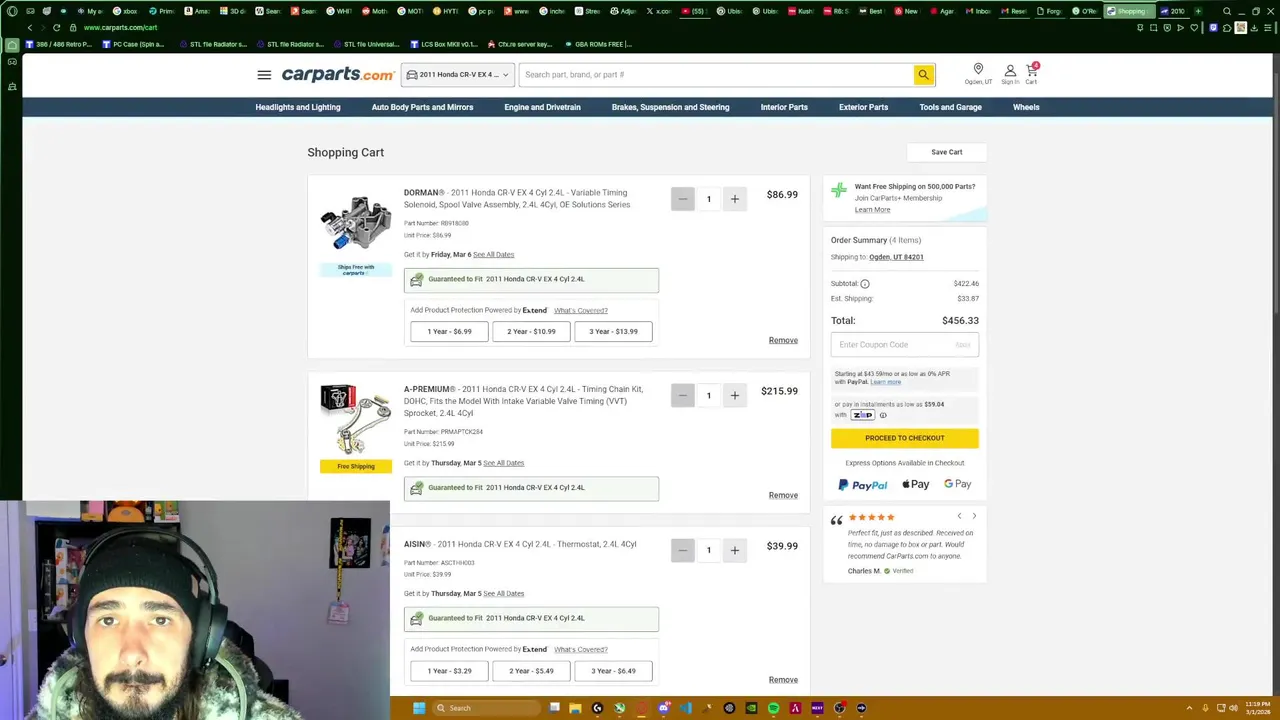Open Headlights and Lighting menu
This screenshot has height=720, width=1280.
pyautogui.click(x=298, y=107)
